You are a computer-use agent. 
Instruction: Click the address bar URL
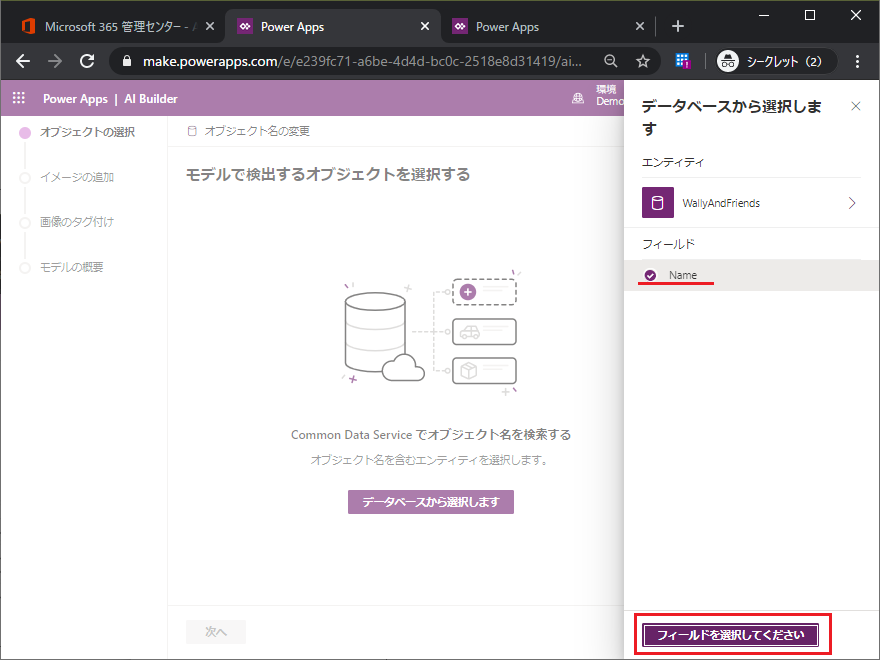coord(362,61)
